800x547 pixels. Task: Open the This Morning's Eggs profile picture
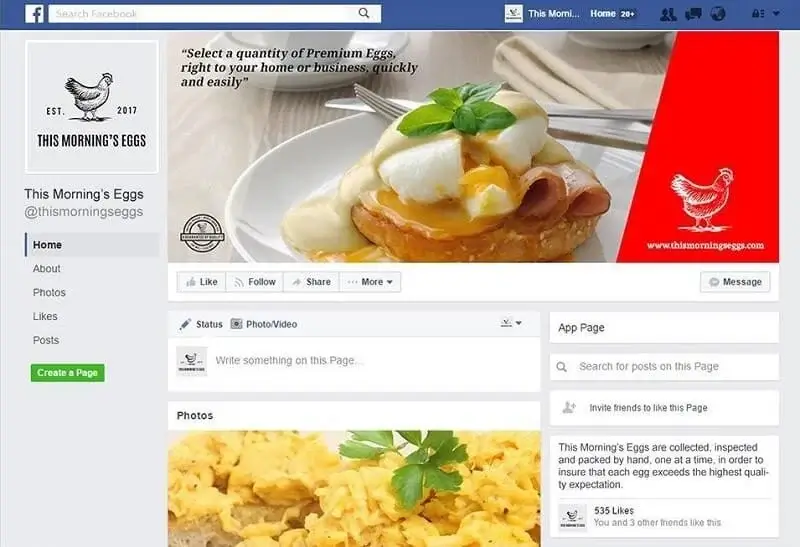click(92, 107)
